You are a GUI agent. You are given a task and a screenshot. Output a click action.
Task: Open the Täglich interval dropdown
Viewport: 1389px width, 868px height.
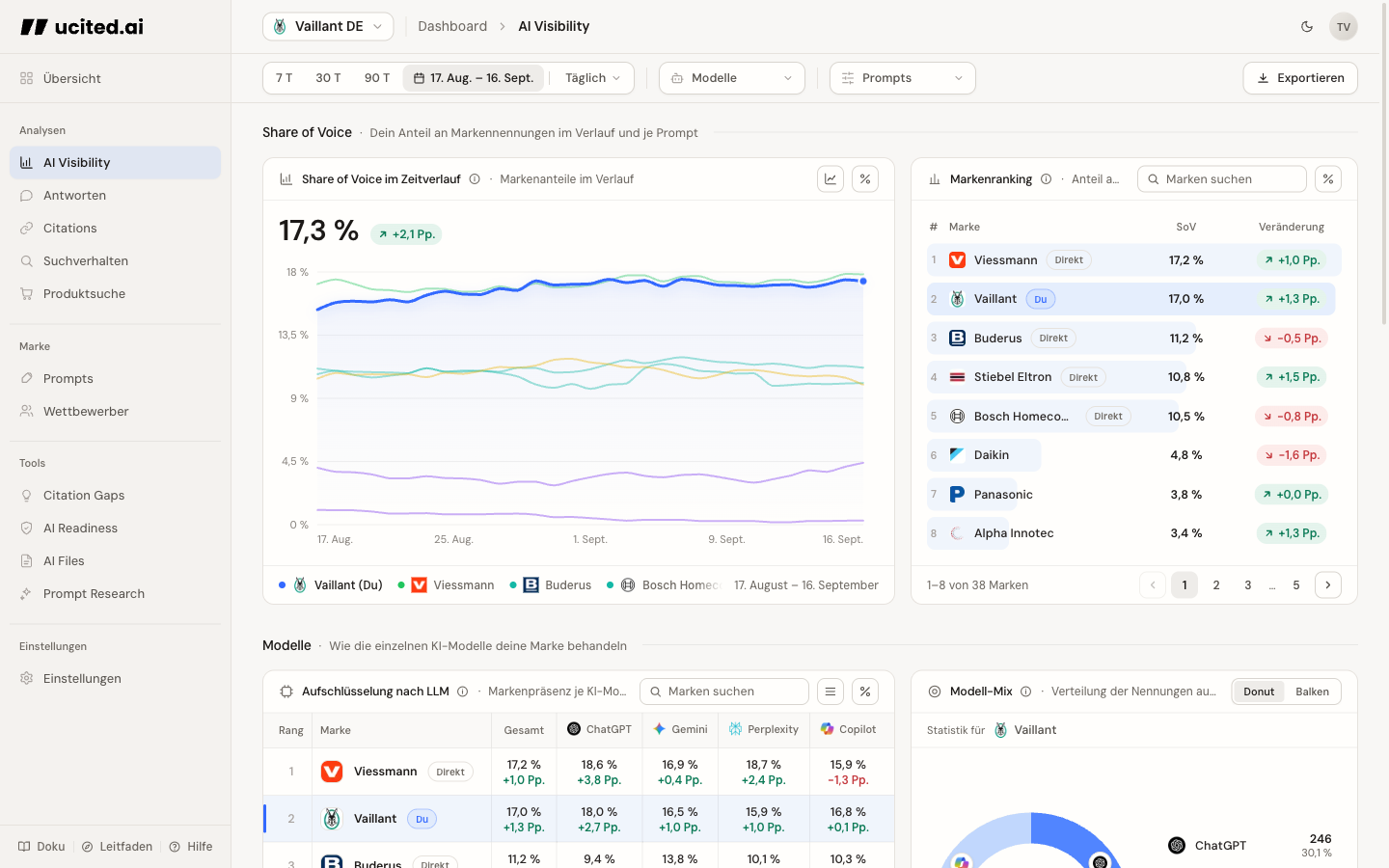click(x=593, y=78)
